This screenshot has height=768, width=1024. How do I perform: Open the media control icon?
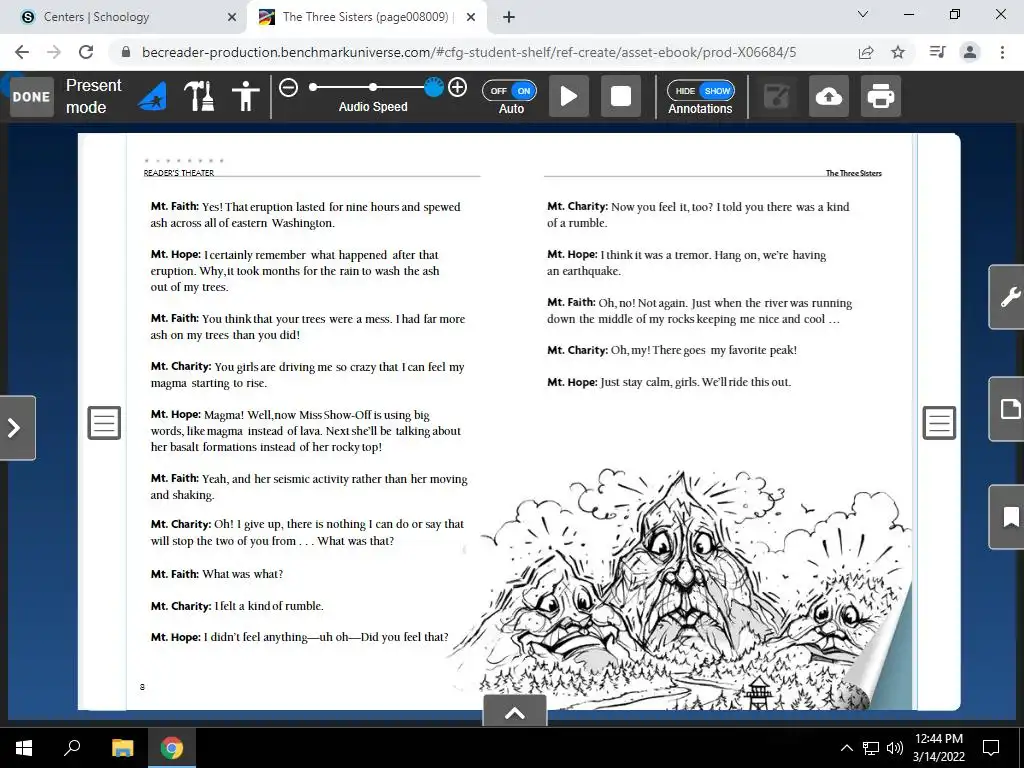pos(937,52)
